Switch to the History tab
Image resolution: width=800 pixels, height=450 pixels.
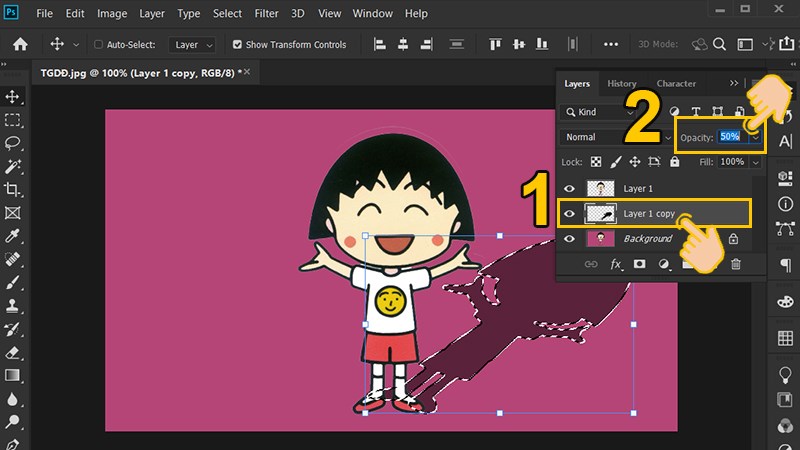pyautogui.click(x=622, y=84)
